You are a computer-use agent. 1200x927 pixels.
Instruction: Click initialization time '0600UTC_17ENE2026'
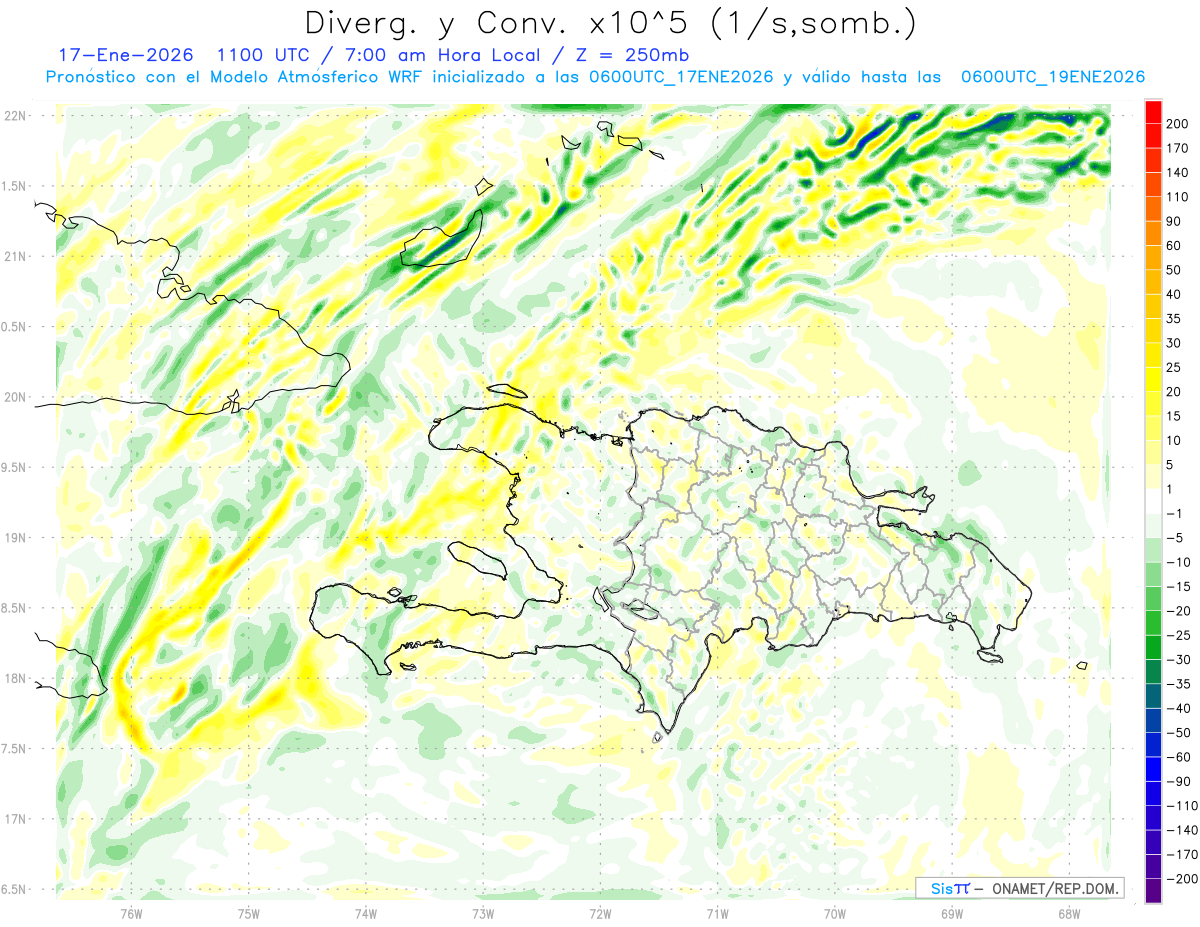[x=679, y=77]
